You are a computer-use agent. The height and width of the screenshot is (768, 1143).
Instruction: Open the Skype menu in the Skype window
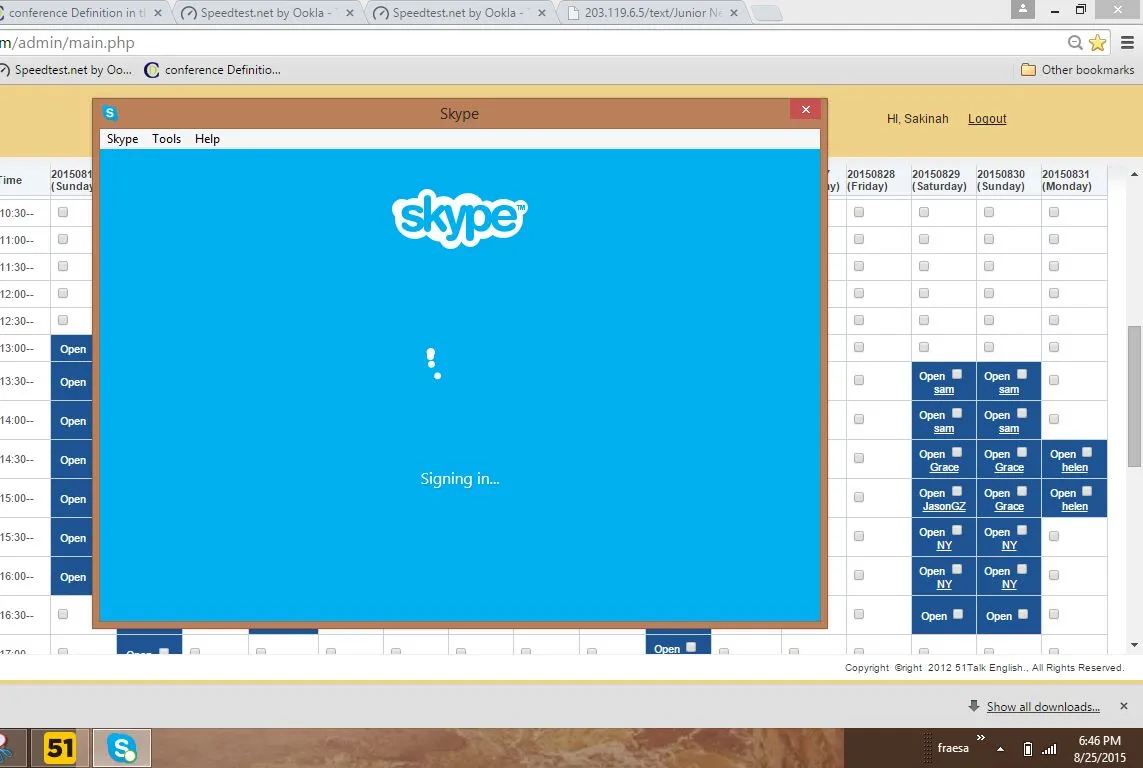point(123,139)
